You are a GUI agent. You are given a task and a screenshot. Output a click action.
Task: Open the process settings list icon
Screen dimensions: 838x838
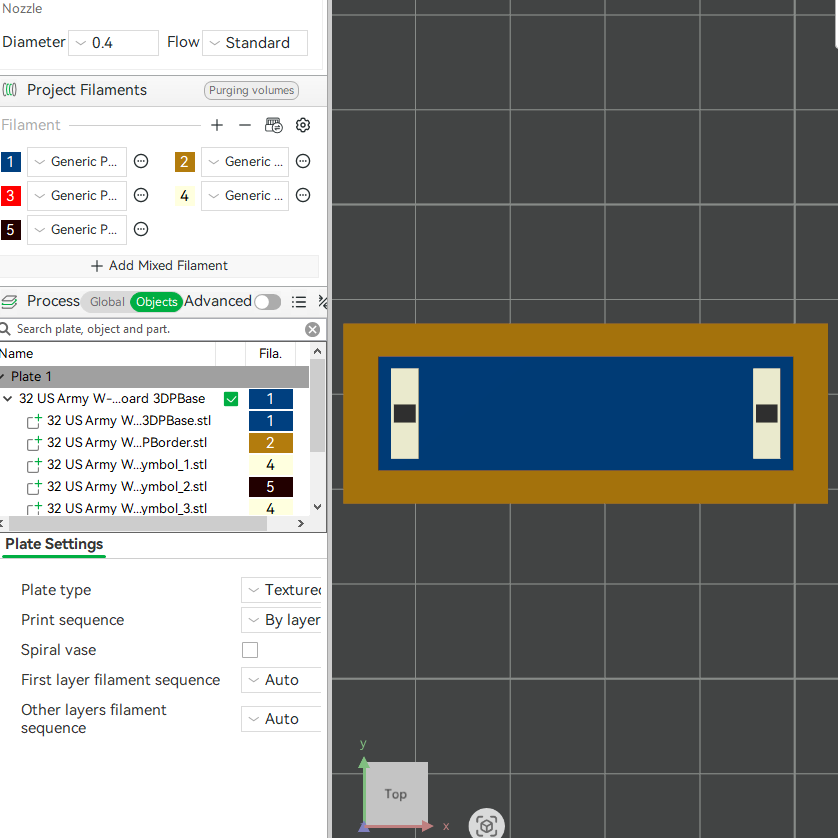click(299, 302)
